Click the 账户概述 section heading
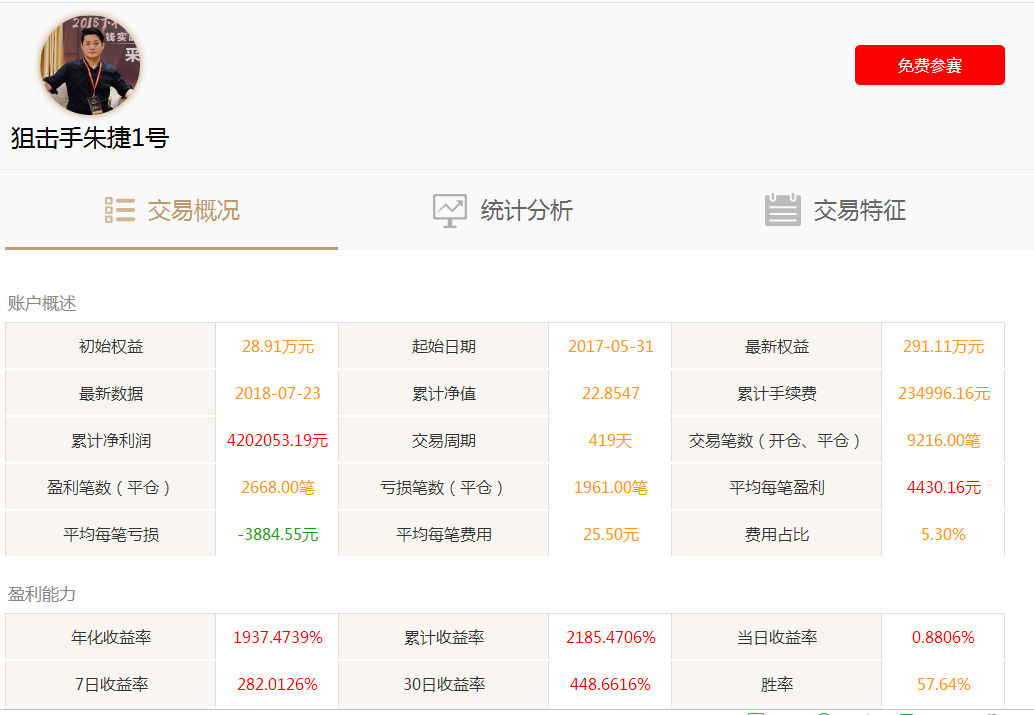 pyautogui.click(x=42, y=303)
